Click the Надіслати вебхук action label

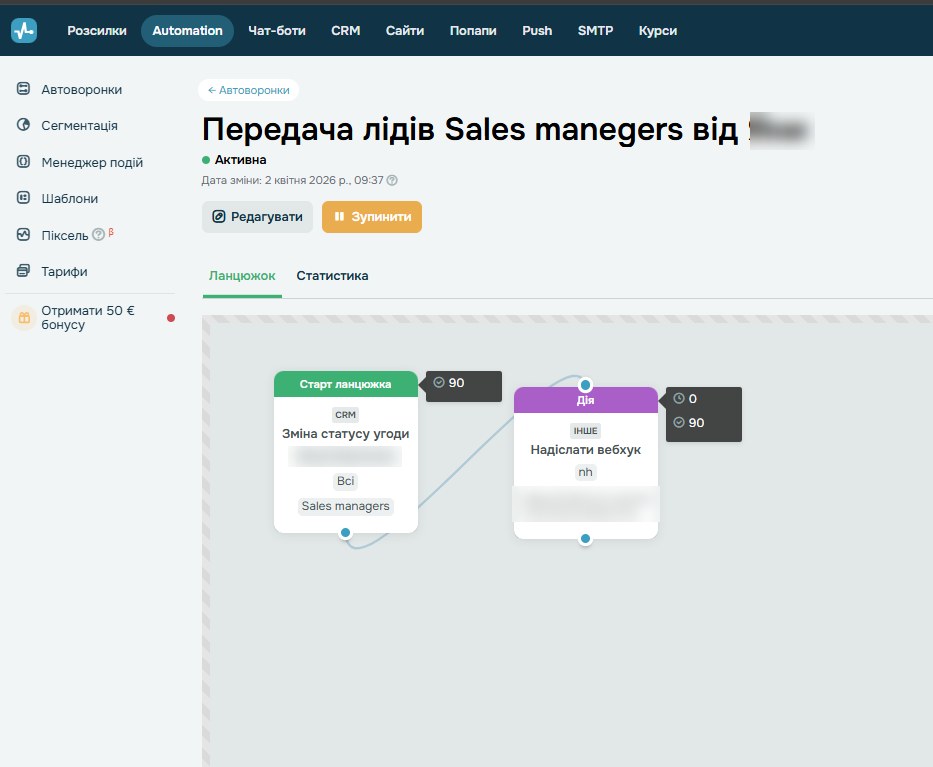[586, 450]
